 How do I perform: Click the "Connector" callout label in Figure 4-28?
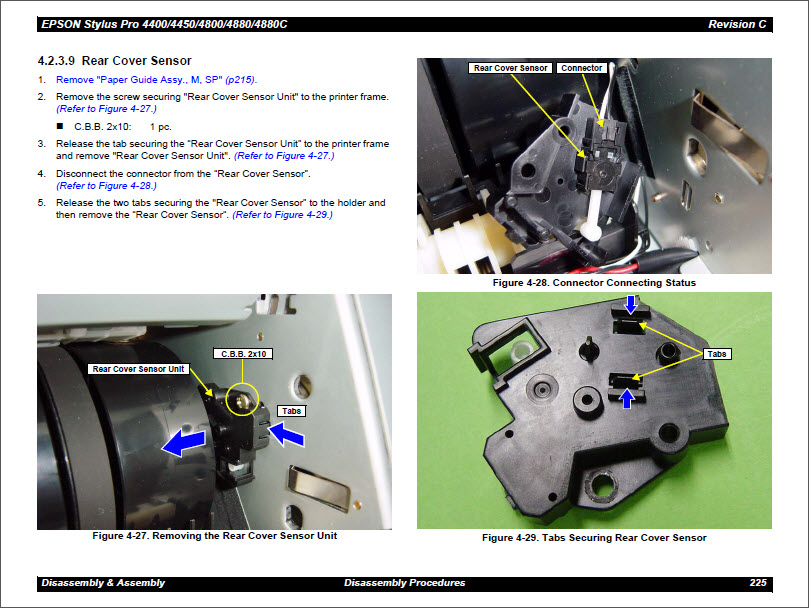581,68
